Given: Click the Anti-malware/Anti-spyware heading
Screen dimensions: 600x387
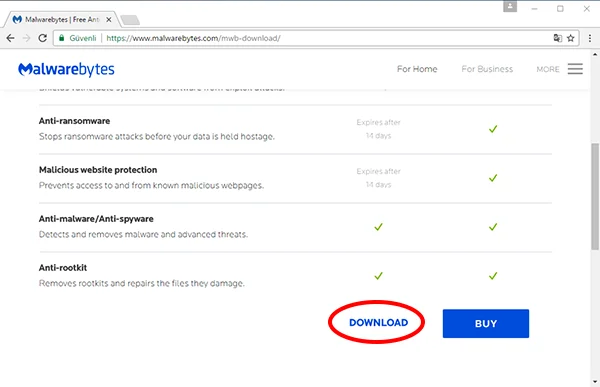Looking at the screenshot, I should (x=96, y=219).
